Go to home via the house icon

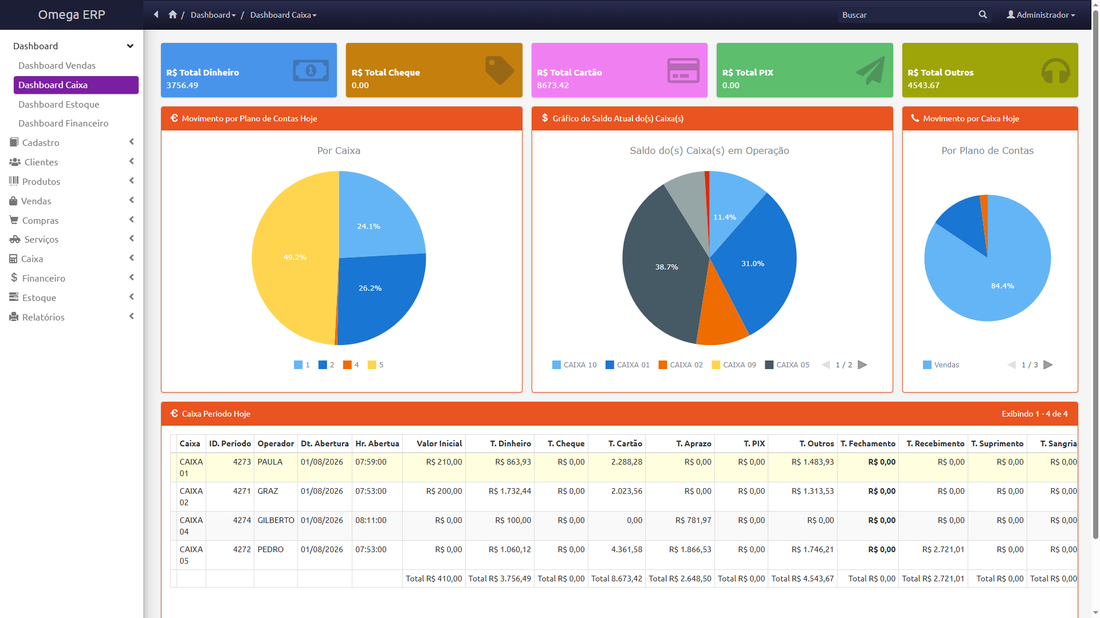173,15
